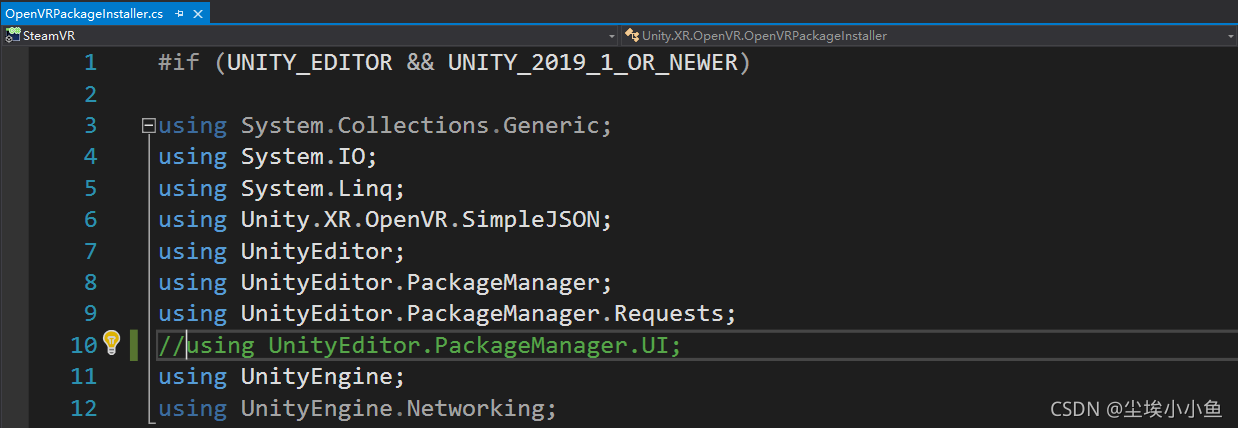Click the OpenVRPackageInstaller class icon

point(632,35)
